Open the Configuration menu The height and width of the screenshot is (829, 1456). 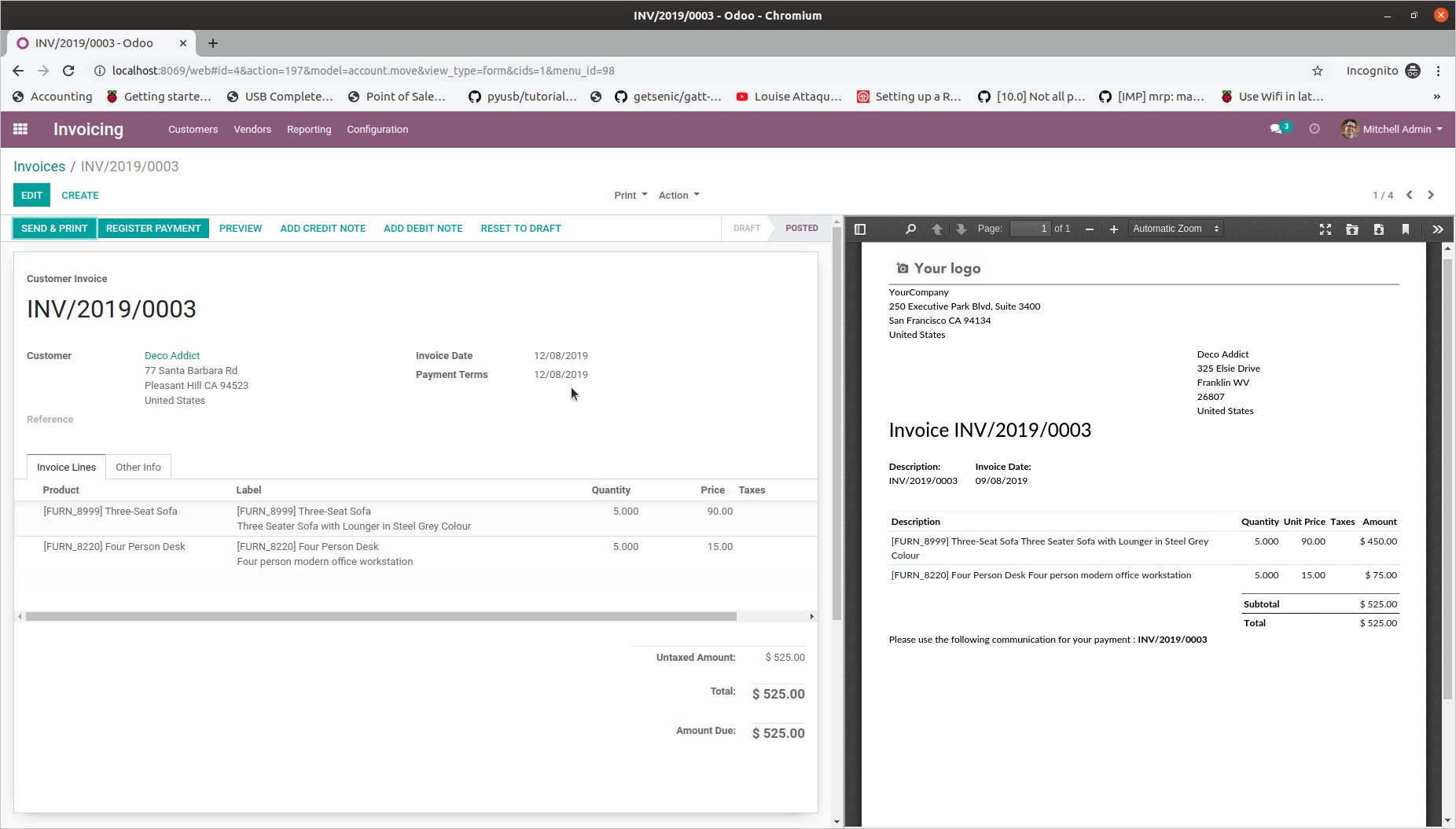pos(377,130)
